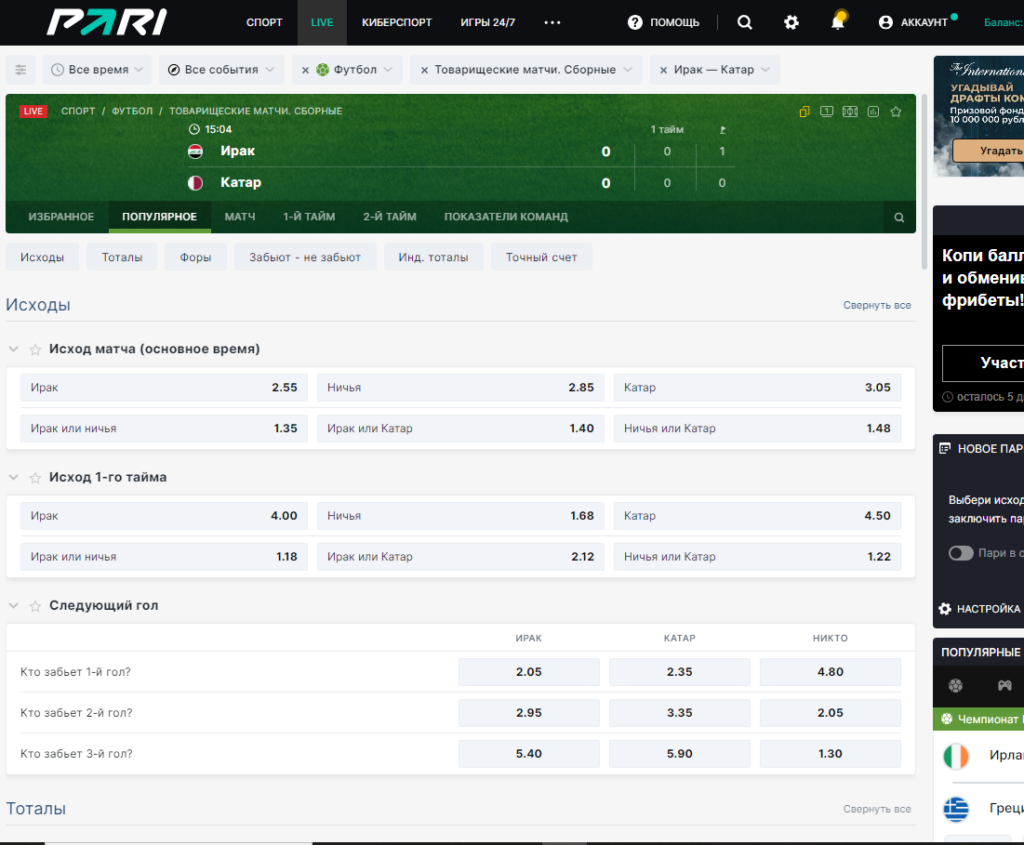Click the PARI logo
The width and height of the screenshot is (1024, 845).
[106, 22]
